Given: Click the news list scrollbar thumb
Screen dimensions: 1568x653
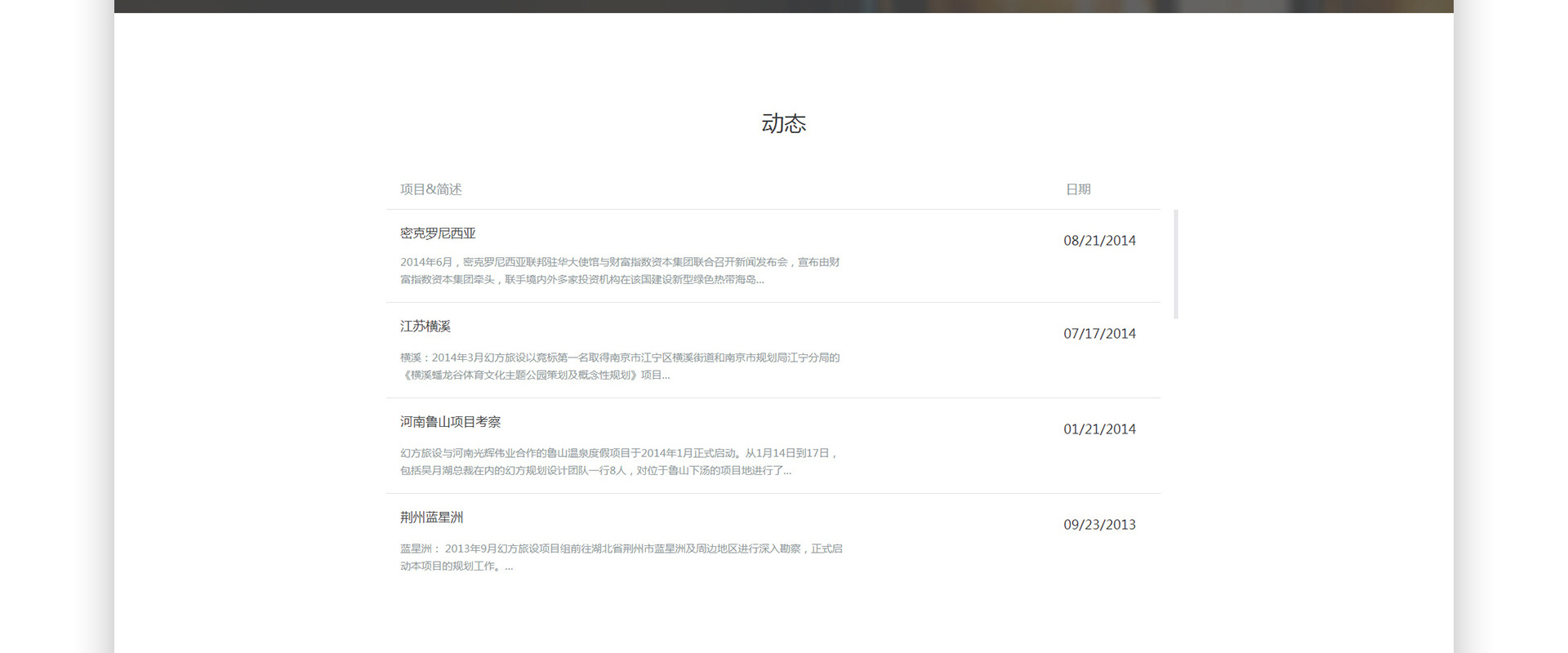Looking at the screenshot, I should tap(1176, 264).
